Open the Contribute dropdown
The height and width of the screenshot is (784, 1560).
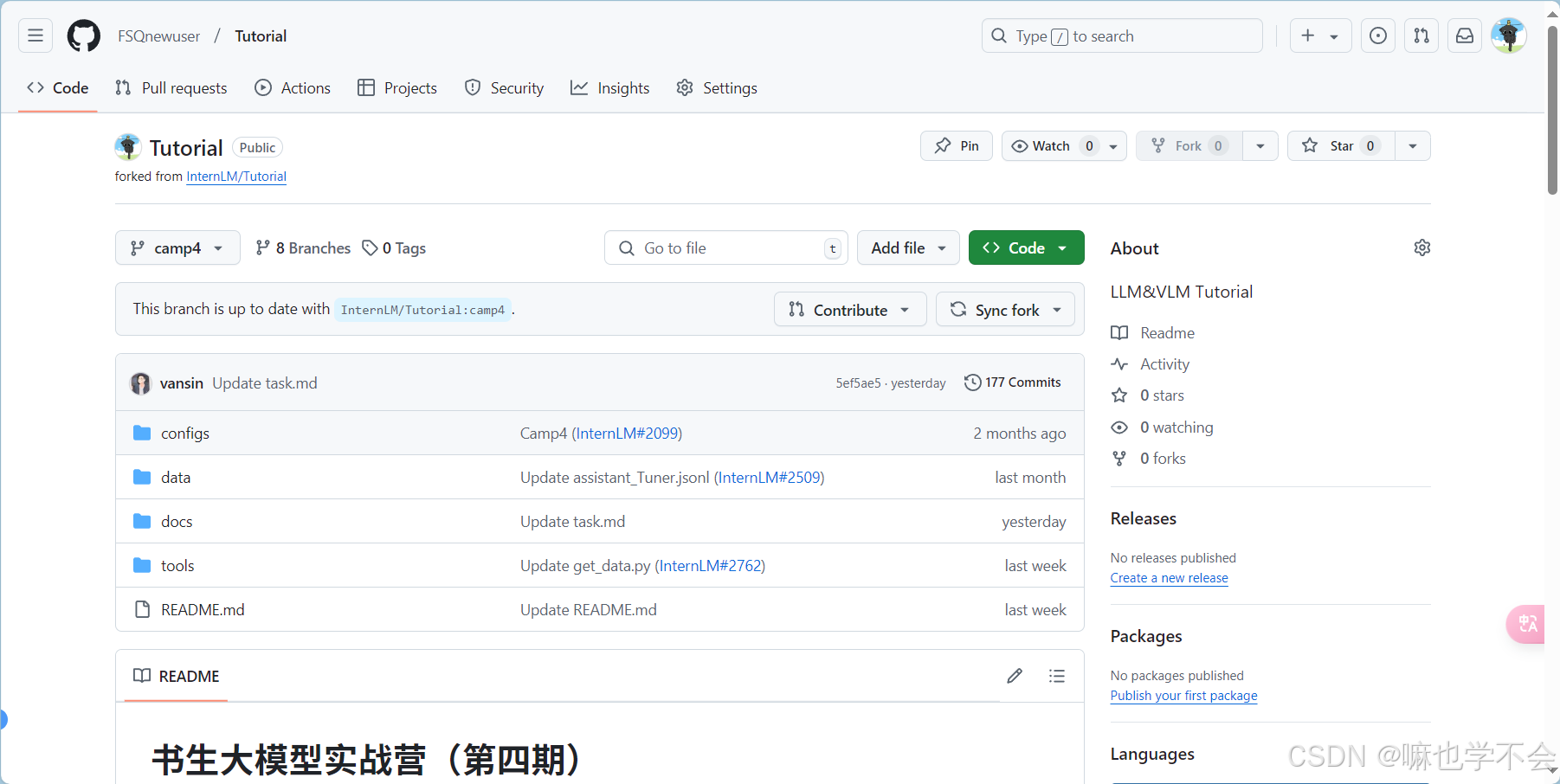(x=849, y=310)
